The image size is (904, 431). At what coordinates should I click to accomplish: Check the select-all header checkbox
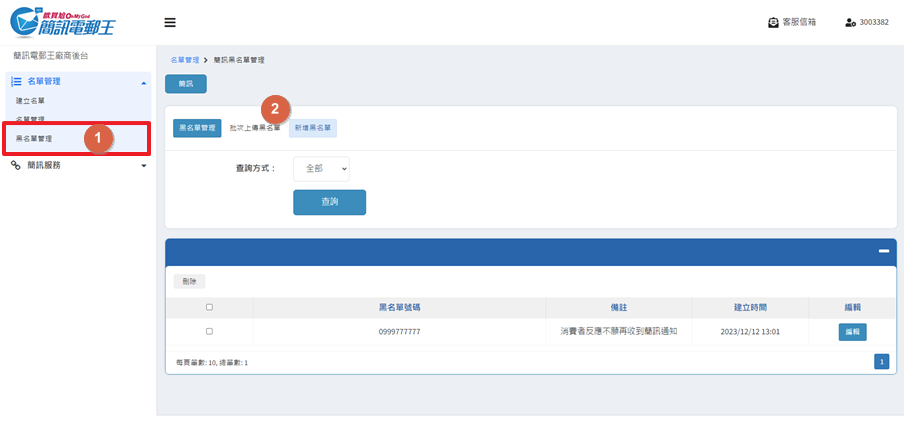[x=209, y=307]
